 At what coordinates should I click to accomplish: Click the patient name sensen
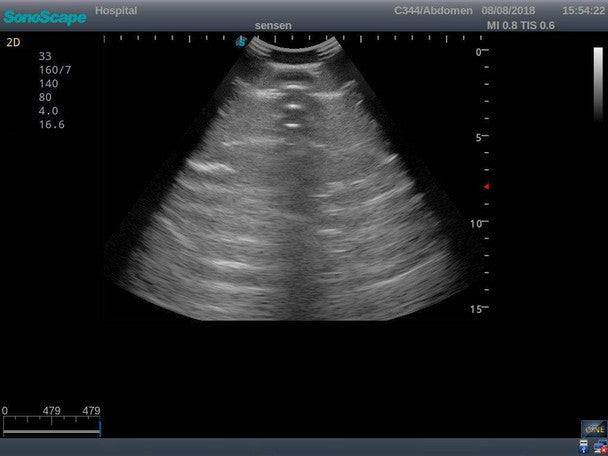[273, 26]
